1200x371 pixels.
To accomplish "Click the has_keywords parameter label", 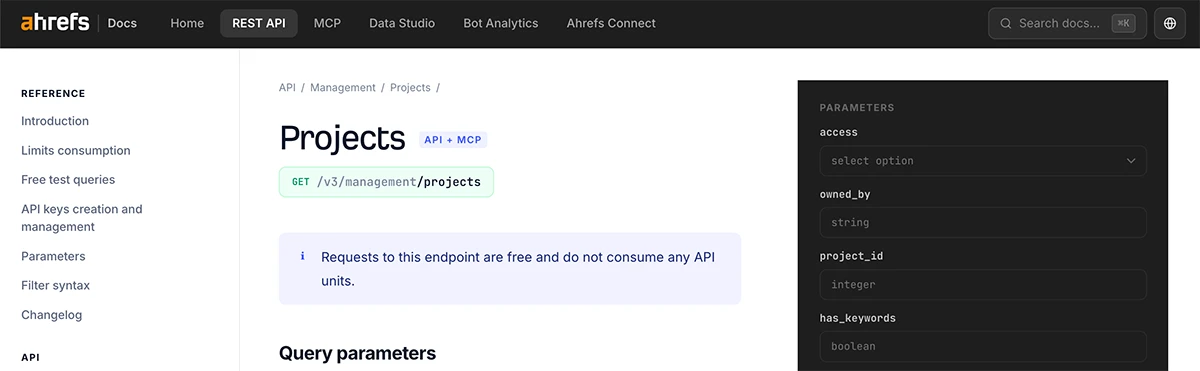I will pyautogui.click(x=857, y=318).
